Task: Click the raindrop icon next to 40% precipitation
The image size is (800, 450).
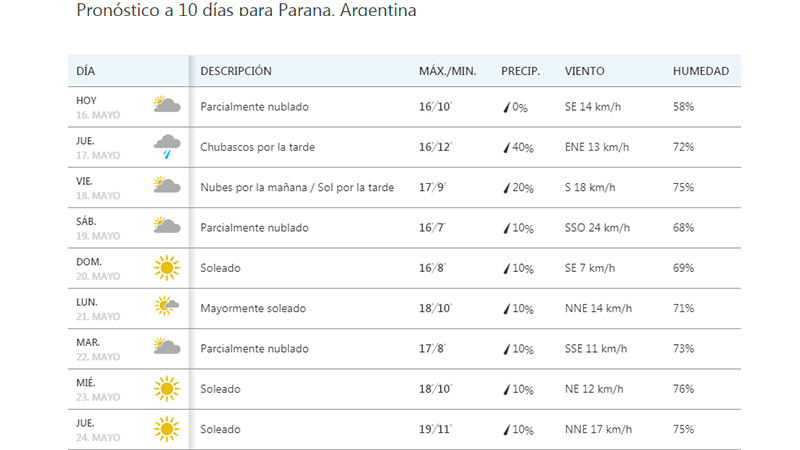Action: point(507,147)
